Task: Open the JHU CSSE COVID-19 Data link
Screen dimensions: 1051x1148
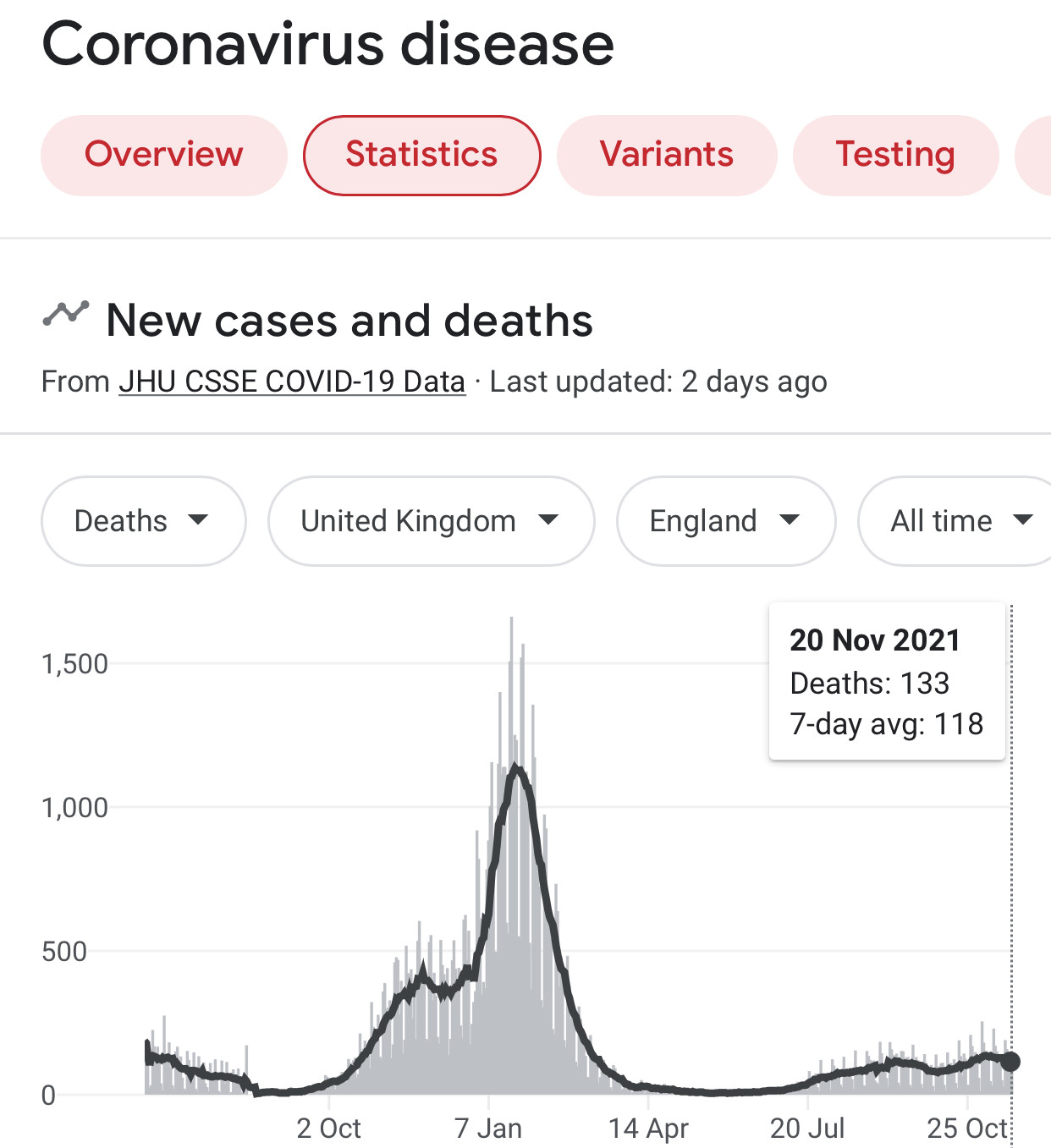Action: tap(292, 382)
